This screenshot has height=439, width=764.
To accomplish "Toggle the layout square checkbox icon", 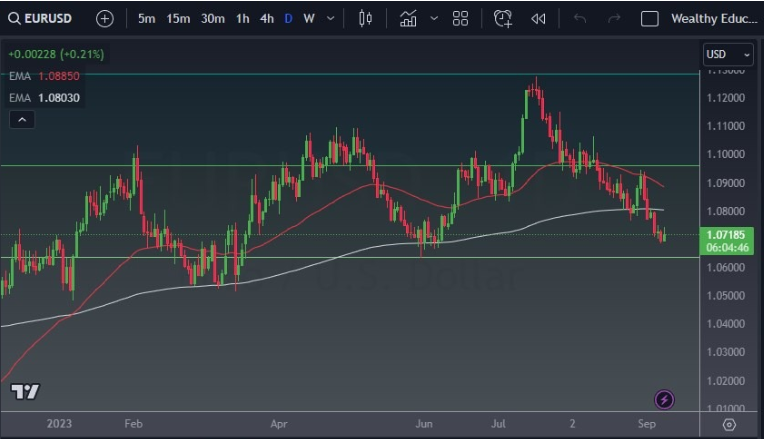I will pyautogui.click(x=650, y=18).
